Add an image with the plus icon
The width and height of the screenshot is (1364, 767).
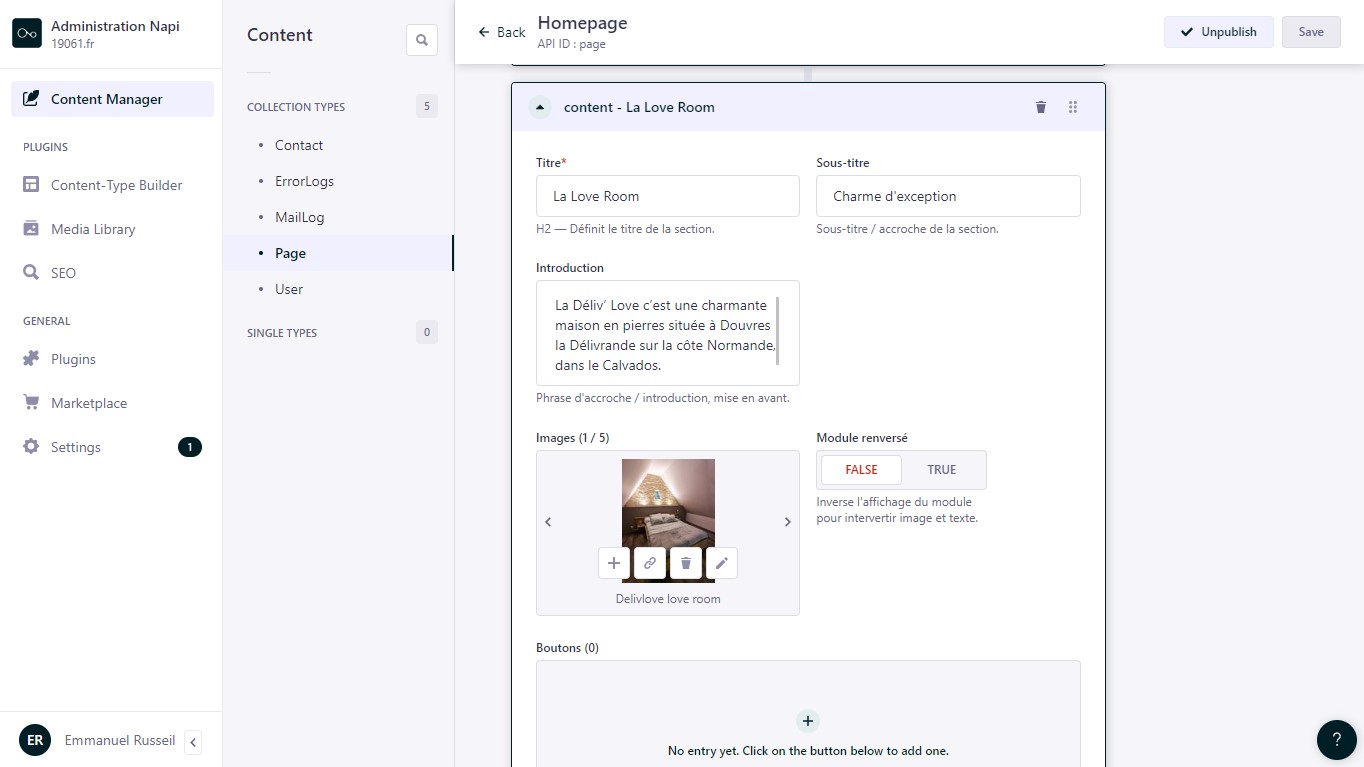[614, 563]
